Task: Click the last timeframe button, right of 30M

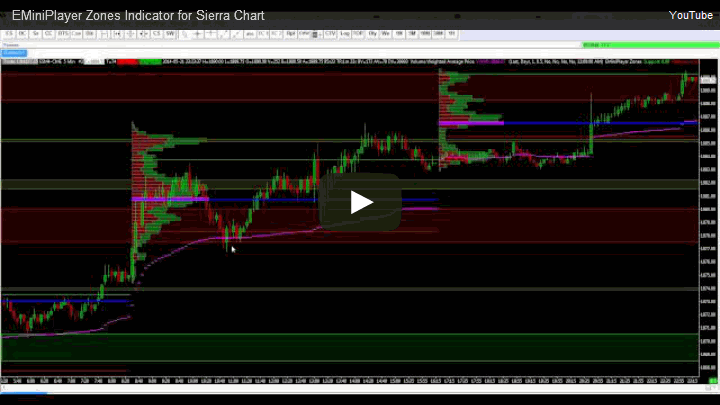Action: (452, 34)
